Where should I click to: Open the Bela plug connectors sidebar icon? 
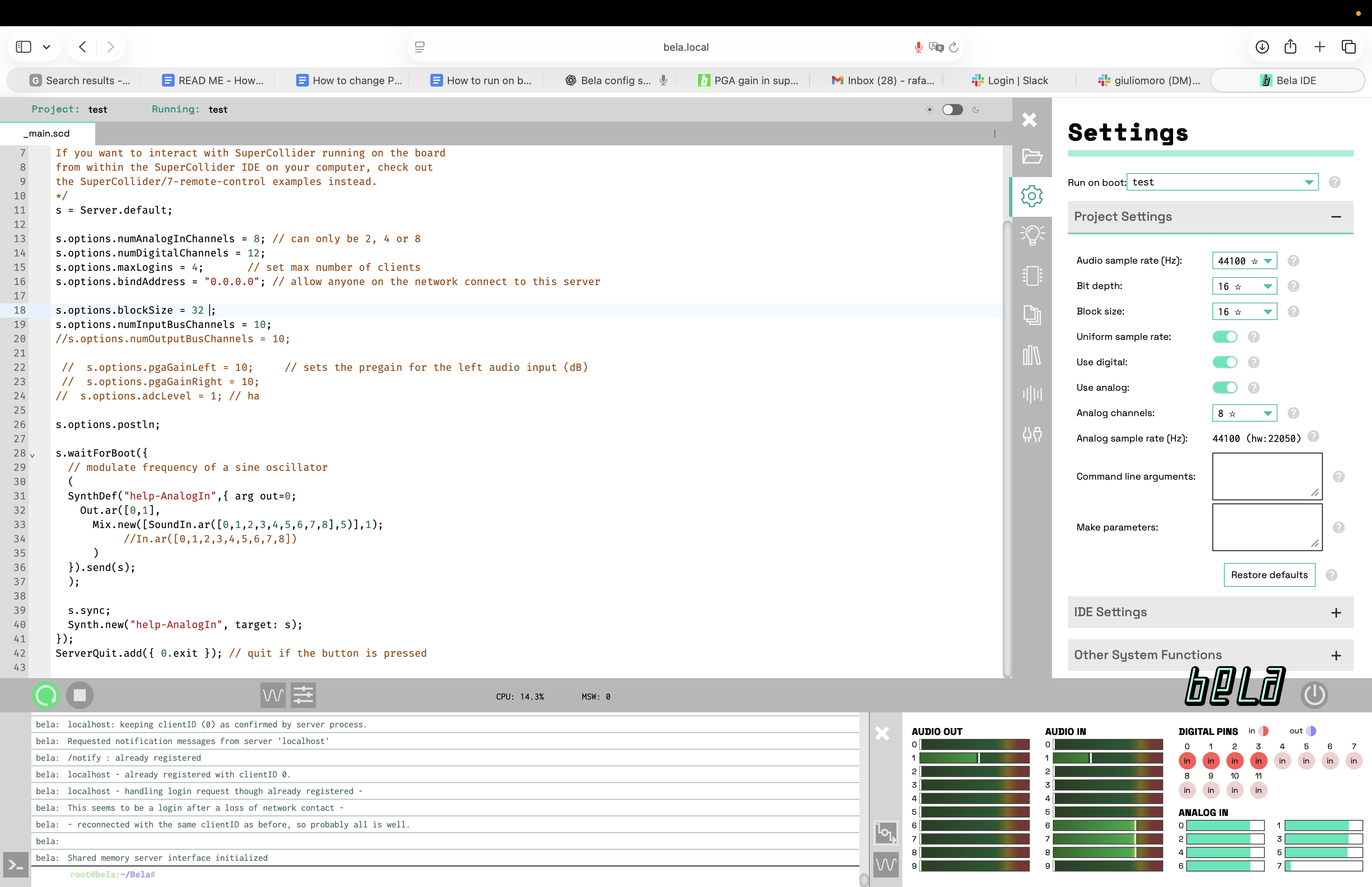(1032, 434)
